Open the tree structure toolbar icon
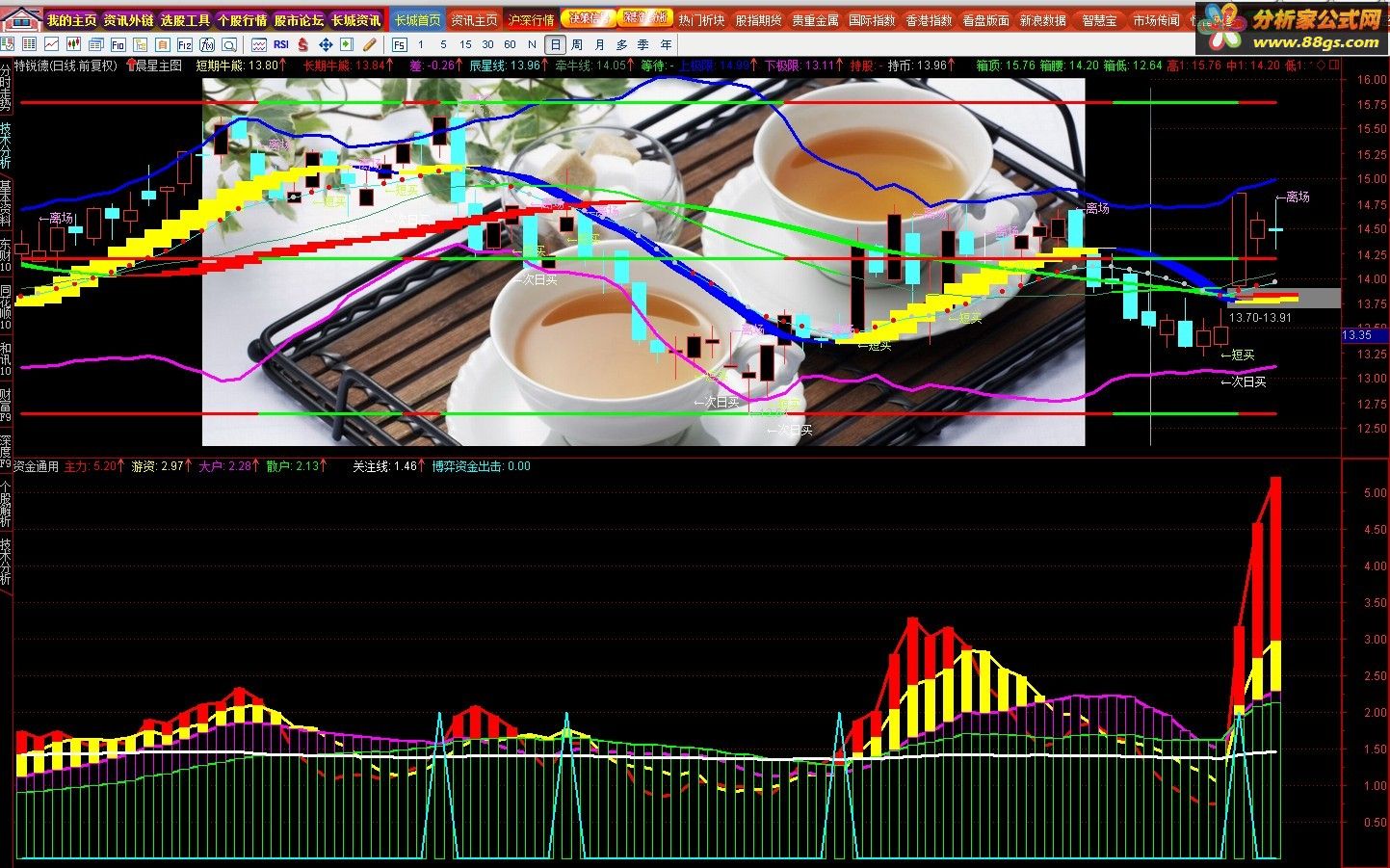Viewport: 1390px width, 868px height. [140, 44]
